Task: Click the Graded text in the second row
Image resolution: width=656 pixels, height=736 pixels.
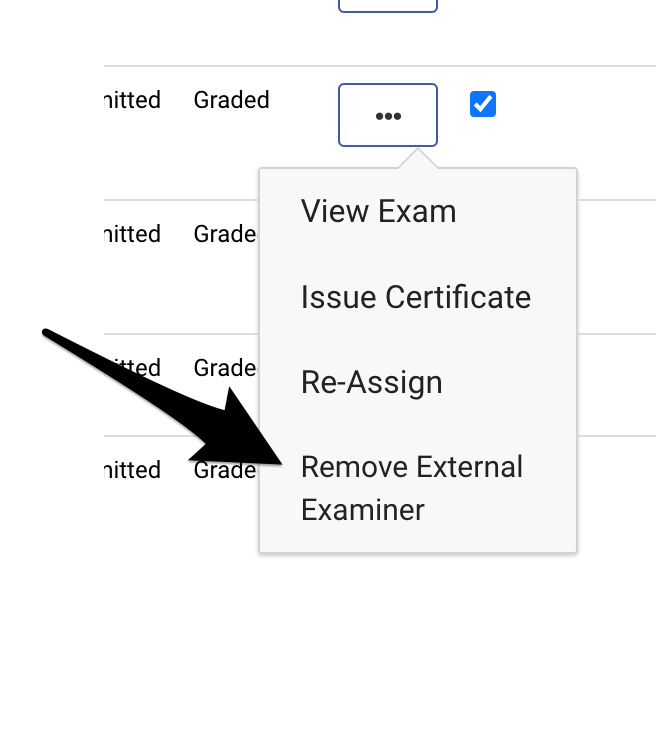Action: [x=224, y=234]
